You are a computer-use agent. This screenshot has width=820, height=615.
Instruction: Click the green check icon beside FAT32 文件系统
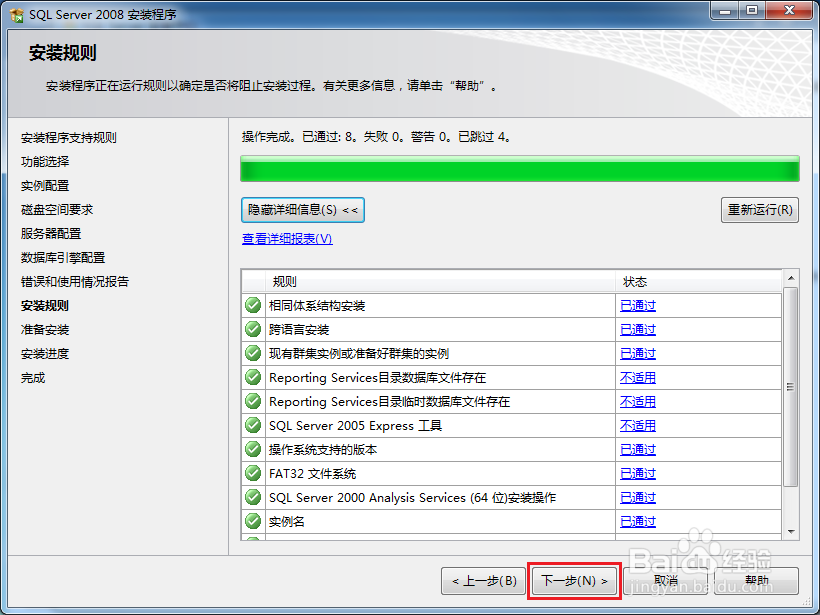pyautogui.click(x=252, y=473)
